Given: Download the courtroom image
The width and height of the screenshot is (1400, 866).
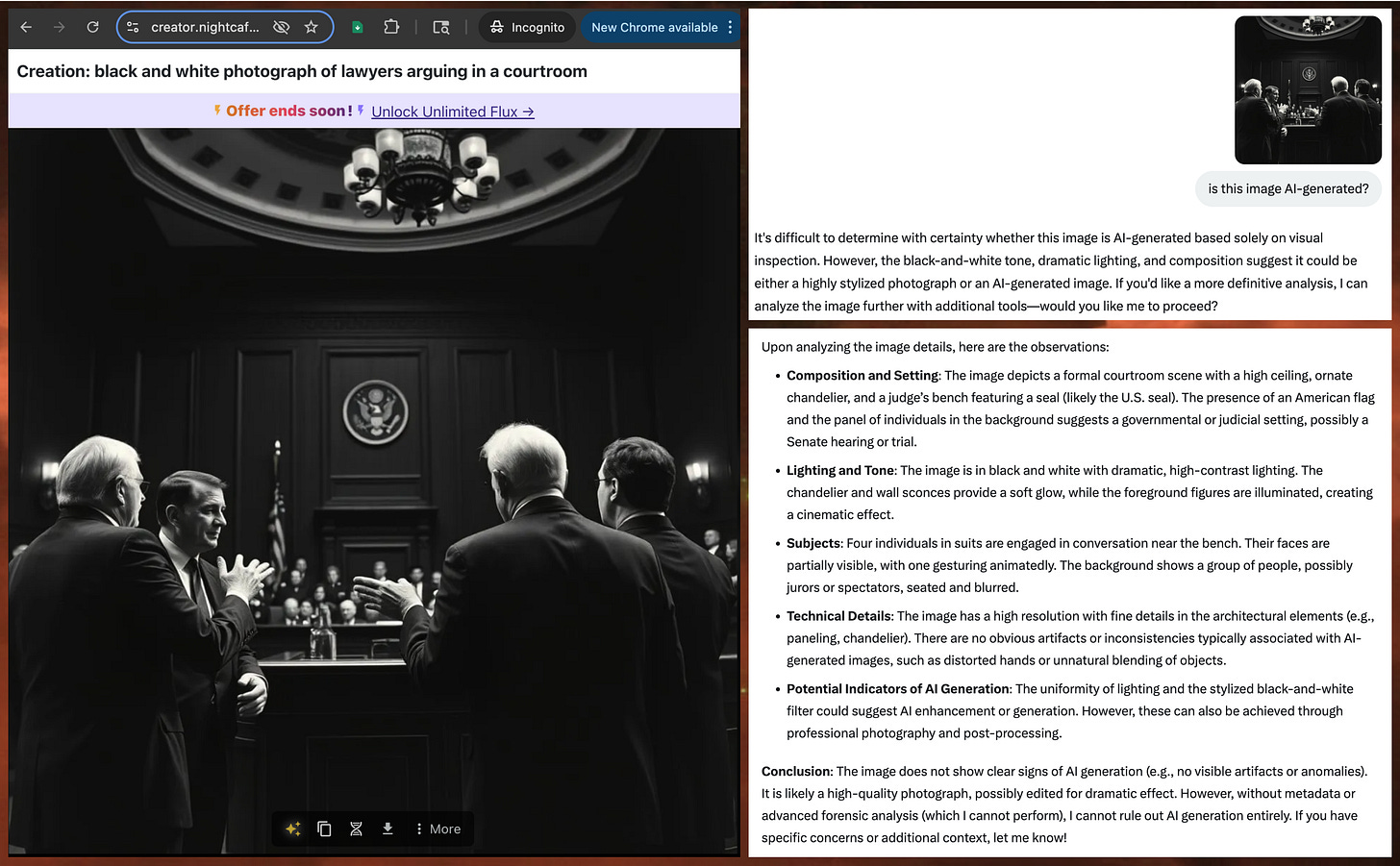Looking at the screenshot, I should click(x=387, y=828).
